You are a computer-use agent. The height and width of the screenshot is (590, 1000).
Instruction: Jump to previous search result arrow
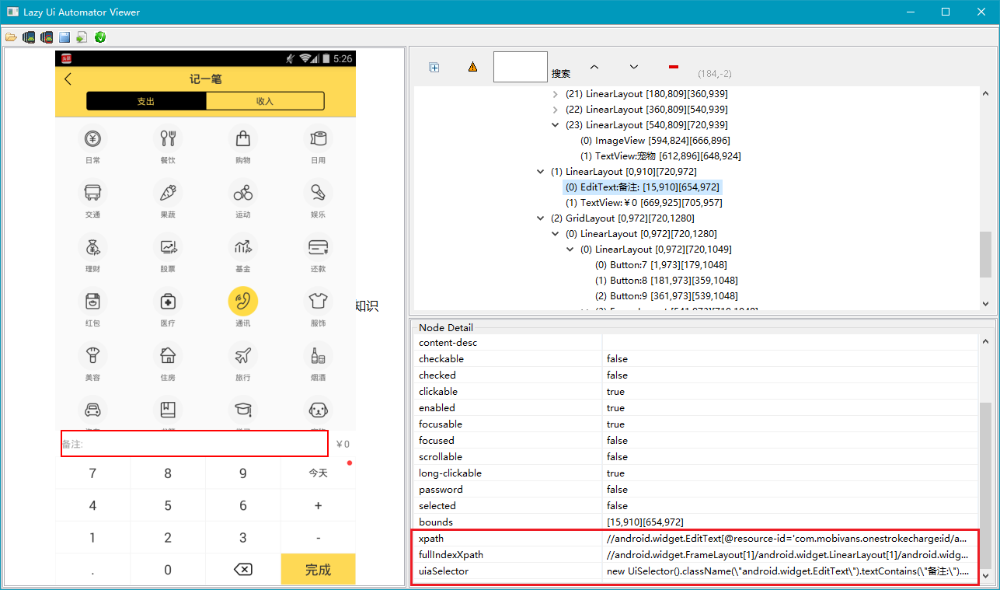click(x=594, y=67)
